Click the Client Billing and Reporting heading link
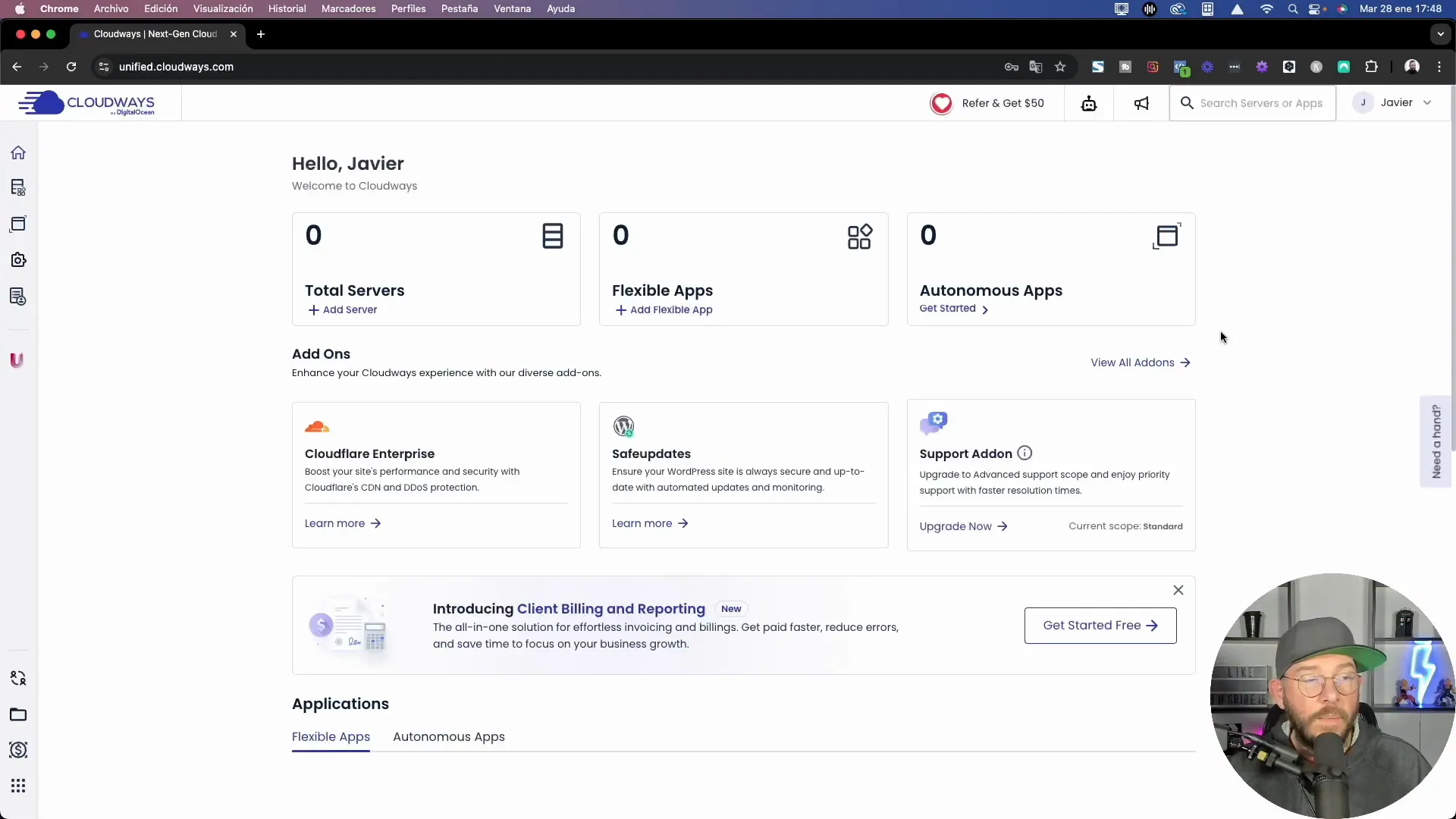This screenshot has height=819, width=1456. (x=610, y=609)
